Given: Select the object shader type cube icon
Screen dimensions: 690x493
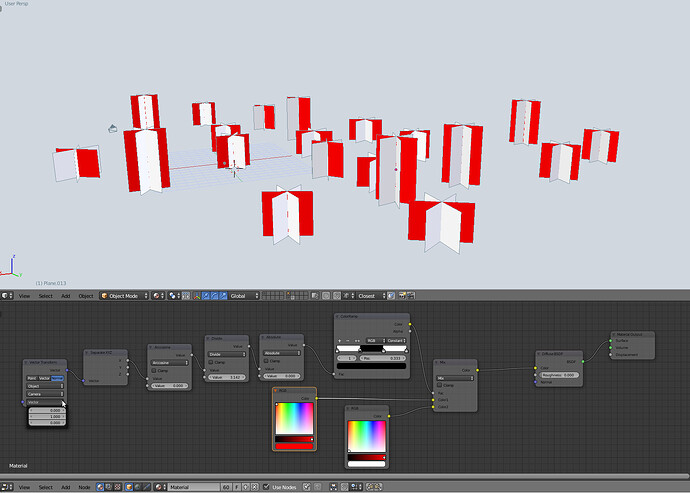Looking at the screenshot, I should (129, 487).
